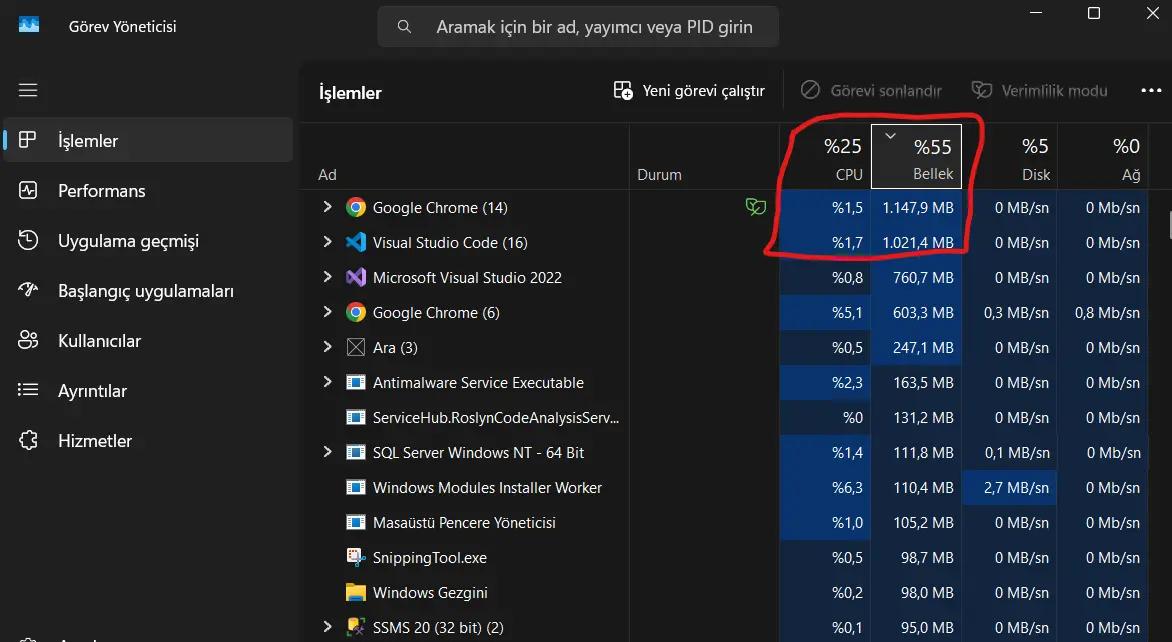The height and width of the screenshot is (642, 1172).
Task: Click the Kullanıcılar people icon
Action: click(28, 340)
